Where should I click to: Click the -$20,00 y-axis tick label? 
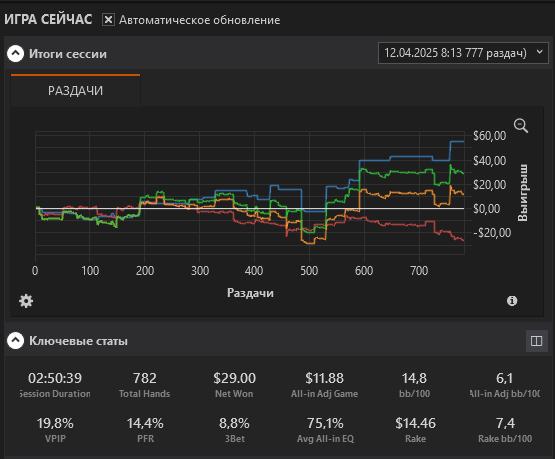492,233
